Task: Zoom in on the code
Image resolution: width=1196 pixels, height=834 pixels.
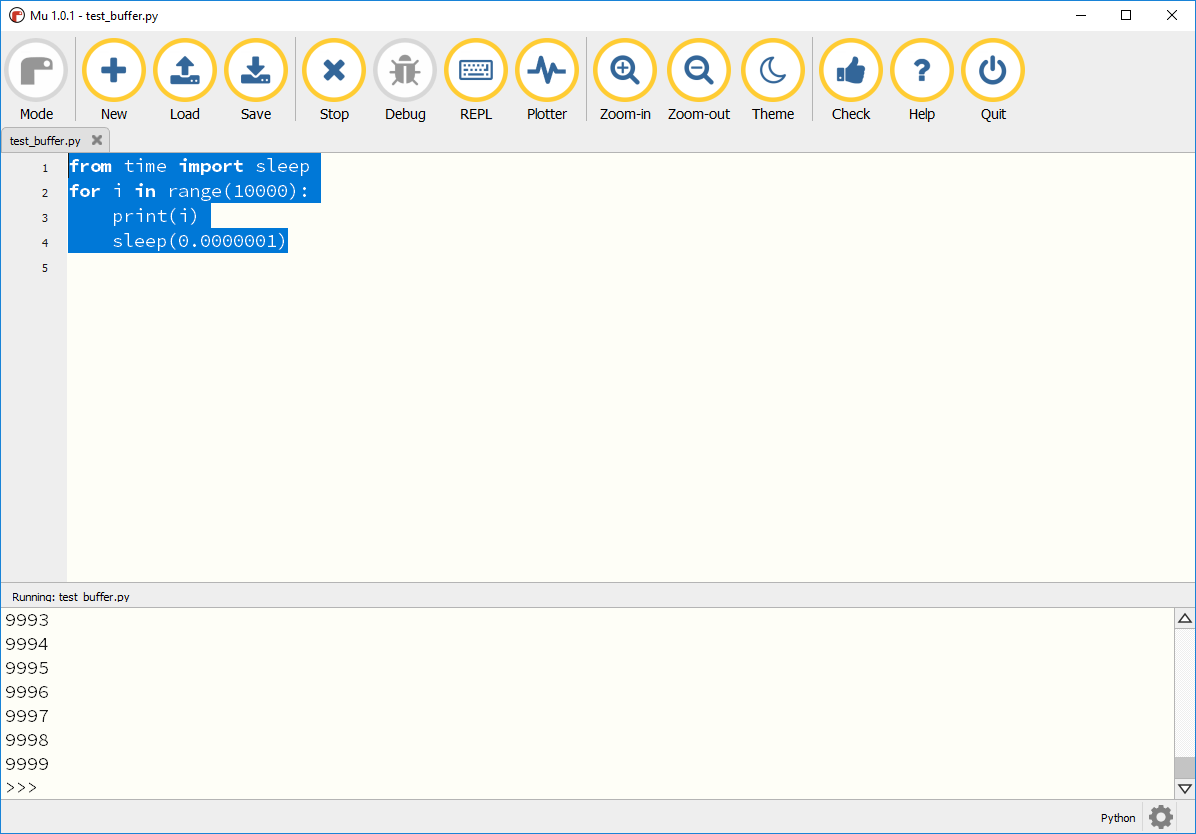Action: [624, 70]
